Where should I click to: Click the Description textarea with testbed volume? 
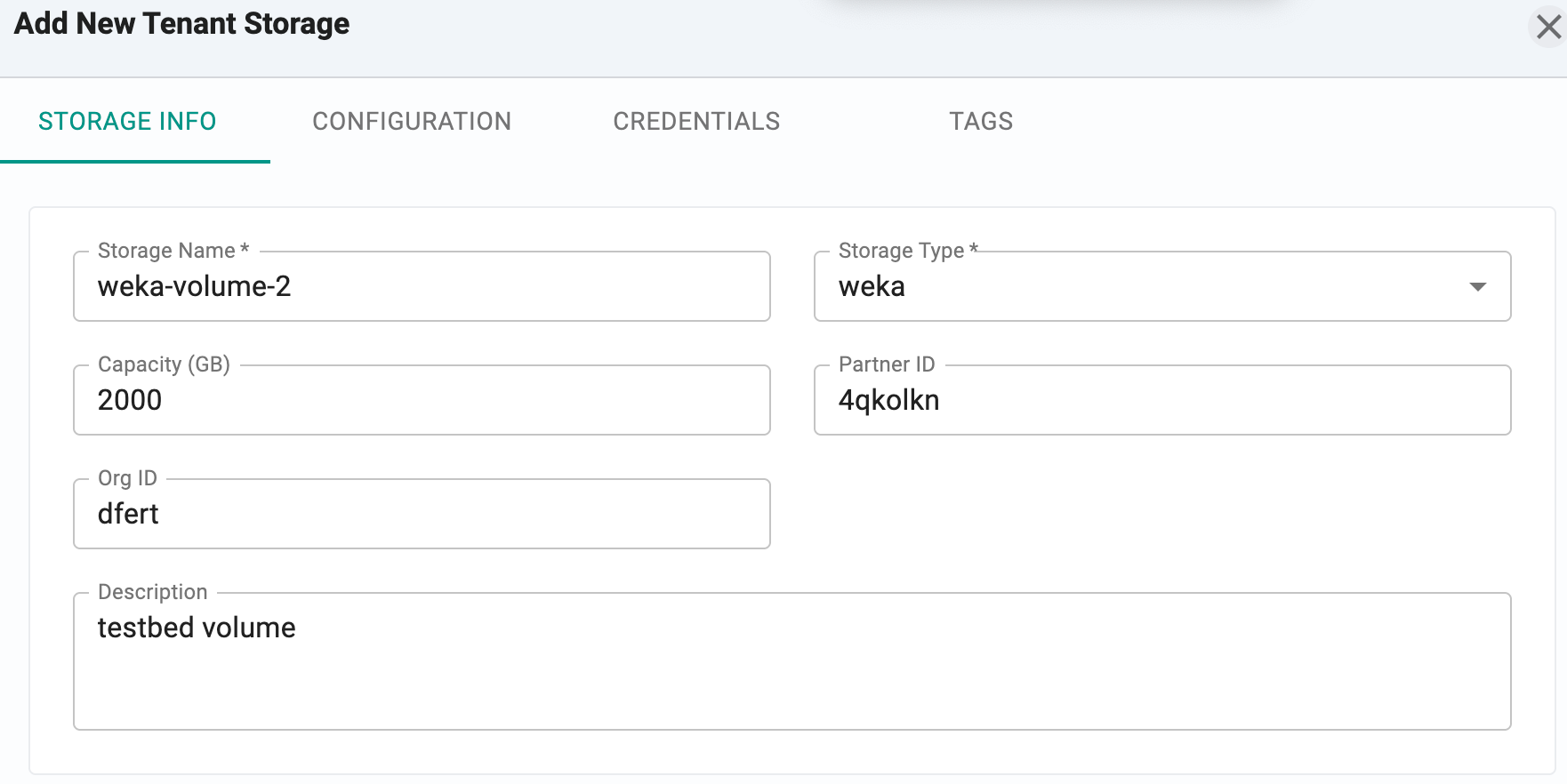coord(792,661)
